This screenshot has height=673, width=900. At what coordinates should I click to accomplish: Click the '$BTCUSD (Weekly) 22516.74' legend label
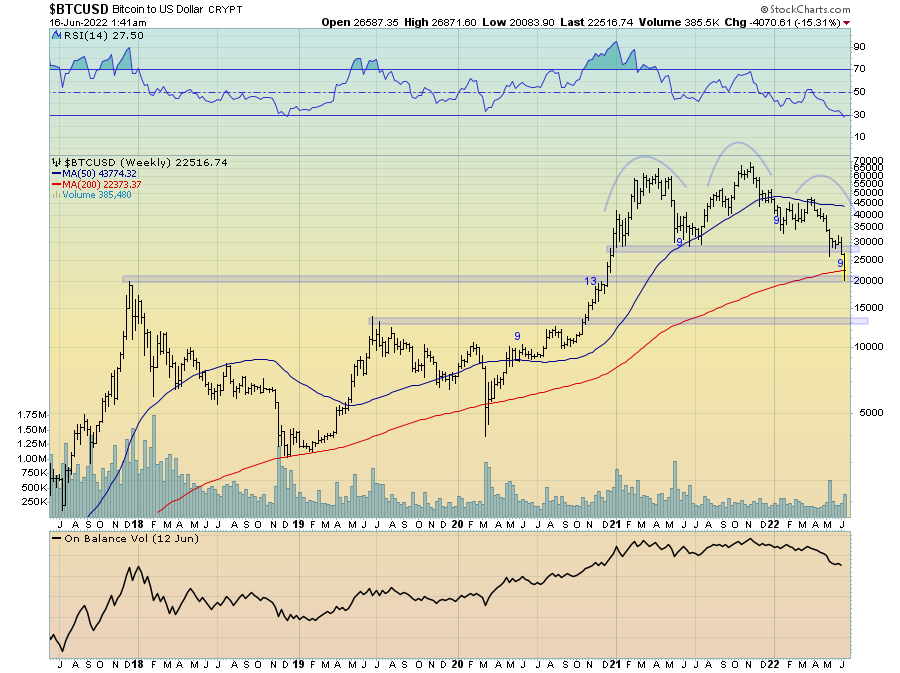(146, 163)
